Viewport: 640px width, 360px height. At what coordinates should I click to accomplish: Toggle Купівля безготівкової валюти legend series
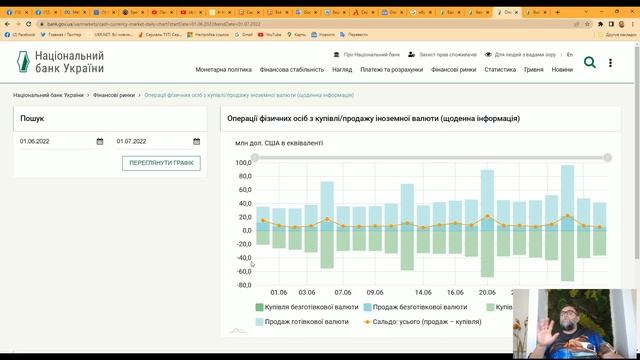pyautogui.click(x=307, y=307)
